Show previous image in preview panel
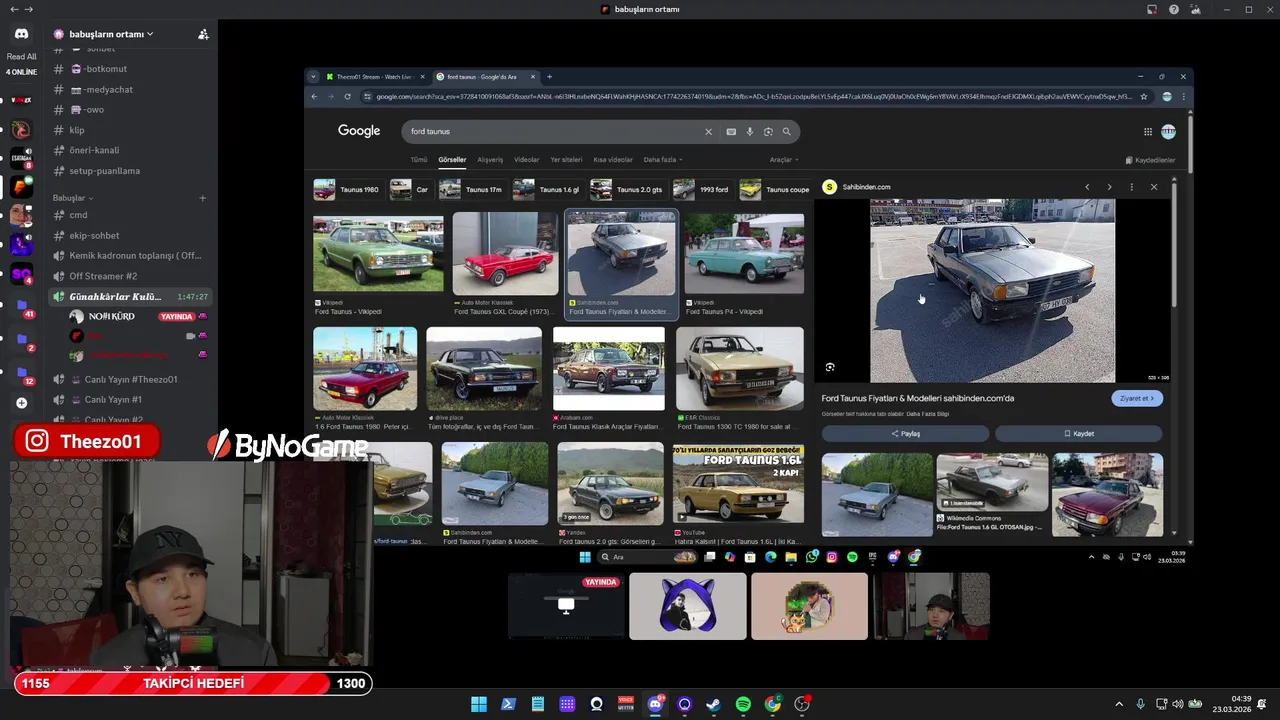 click(1087, 187)
